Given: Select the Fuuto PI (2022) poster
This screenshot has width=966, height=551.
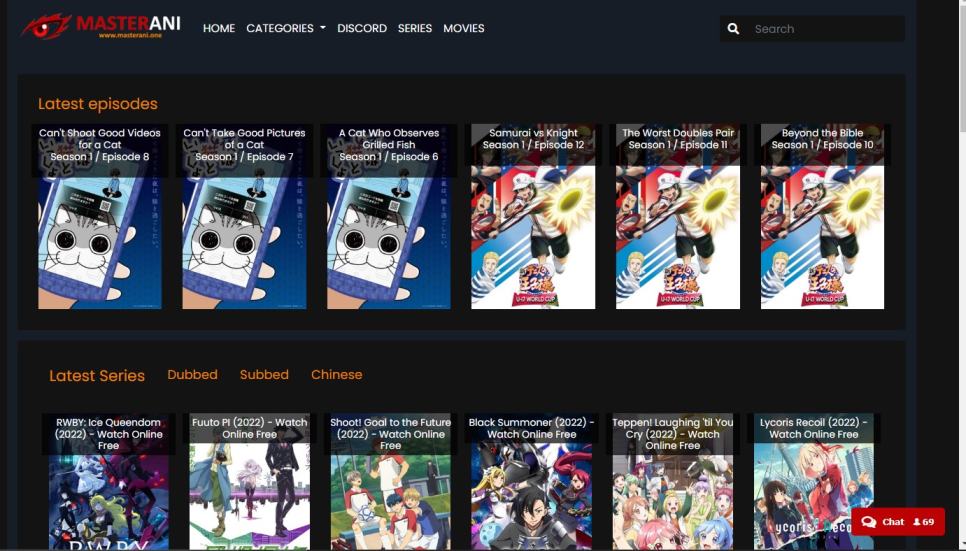Looking at the screenshot, I should [250, 481].
